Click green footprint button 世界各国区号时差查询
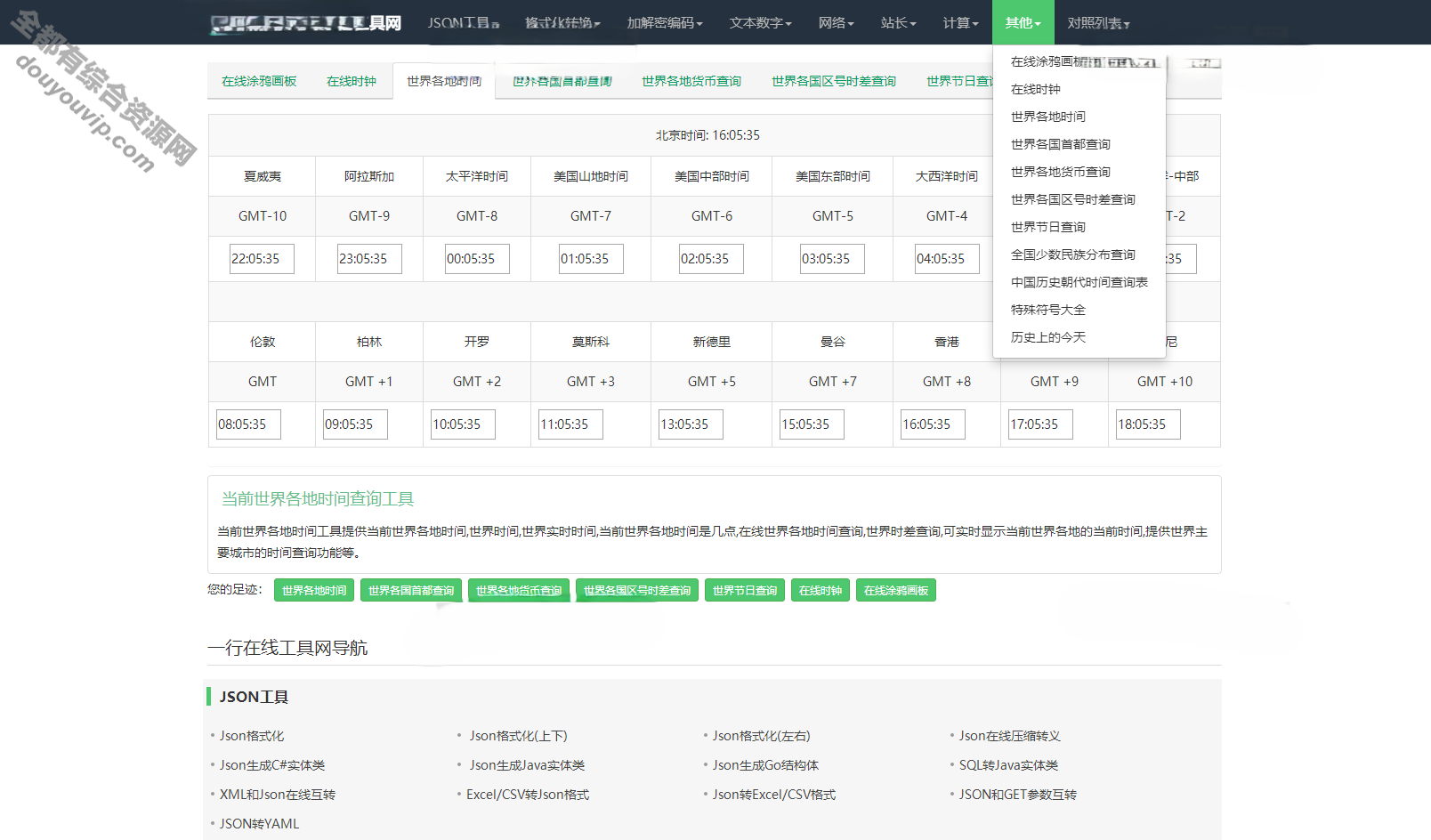The height and width of the screenshot is (840, 1431). (x=637, y=591)
